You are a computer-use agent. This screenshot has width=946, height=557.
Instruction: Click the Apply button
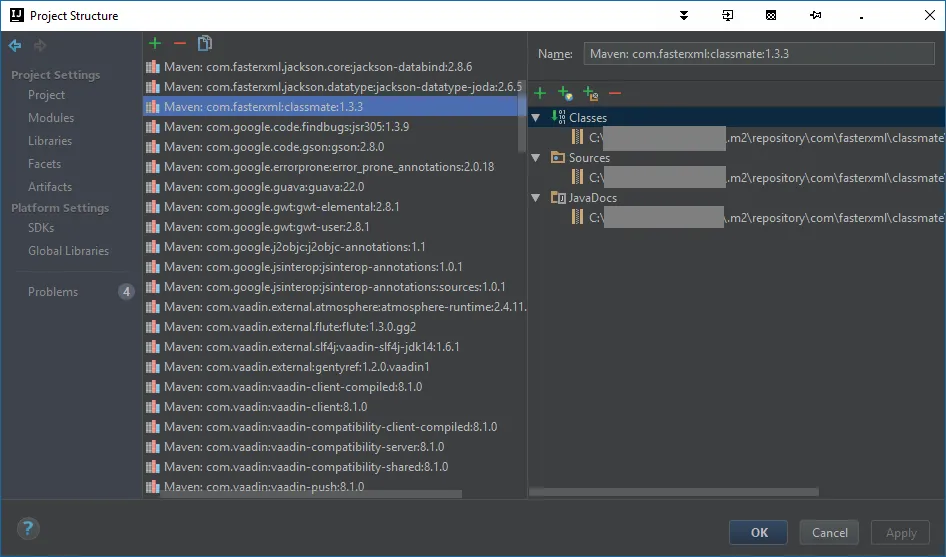pos(901,532)
